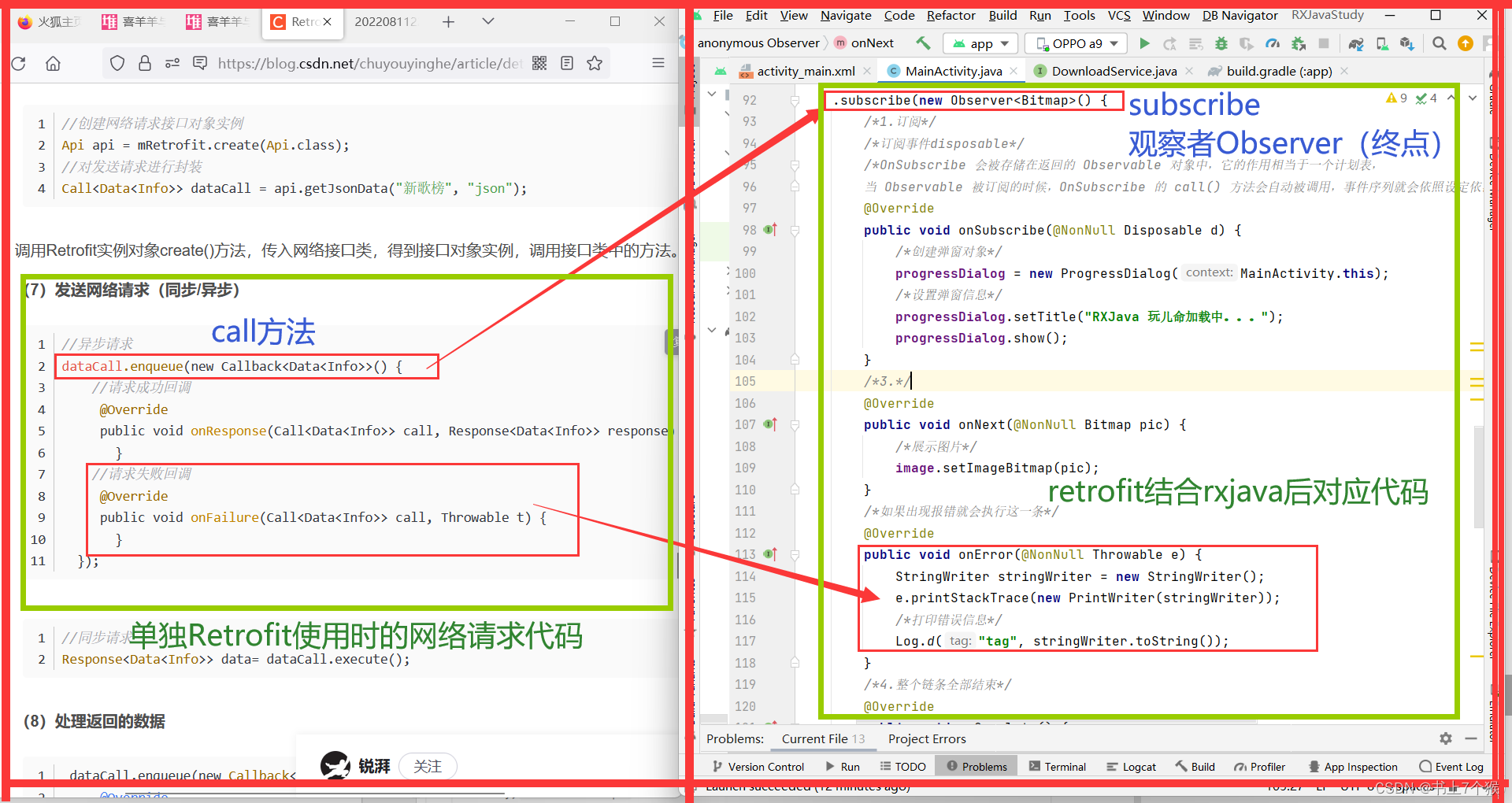
Task: Click Sync Project with Gradle Files icon
Action: 1356,43
